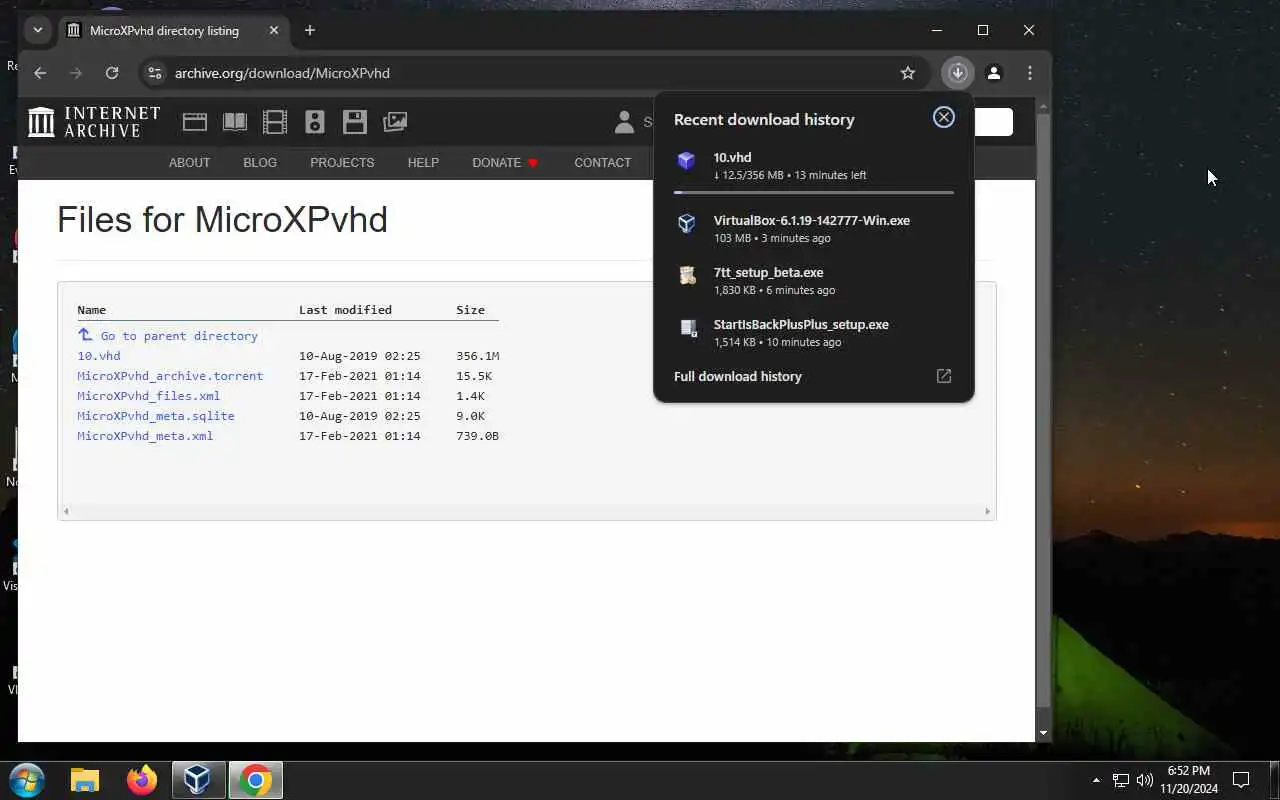Screen dimensions: 1280x800
Task: Click the 7tt_setup_beta.exe file icon
Action: click(x=686, y=276)
